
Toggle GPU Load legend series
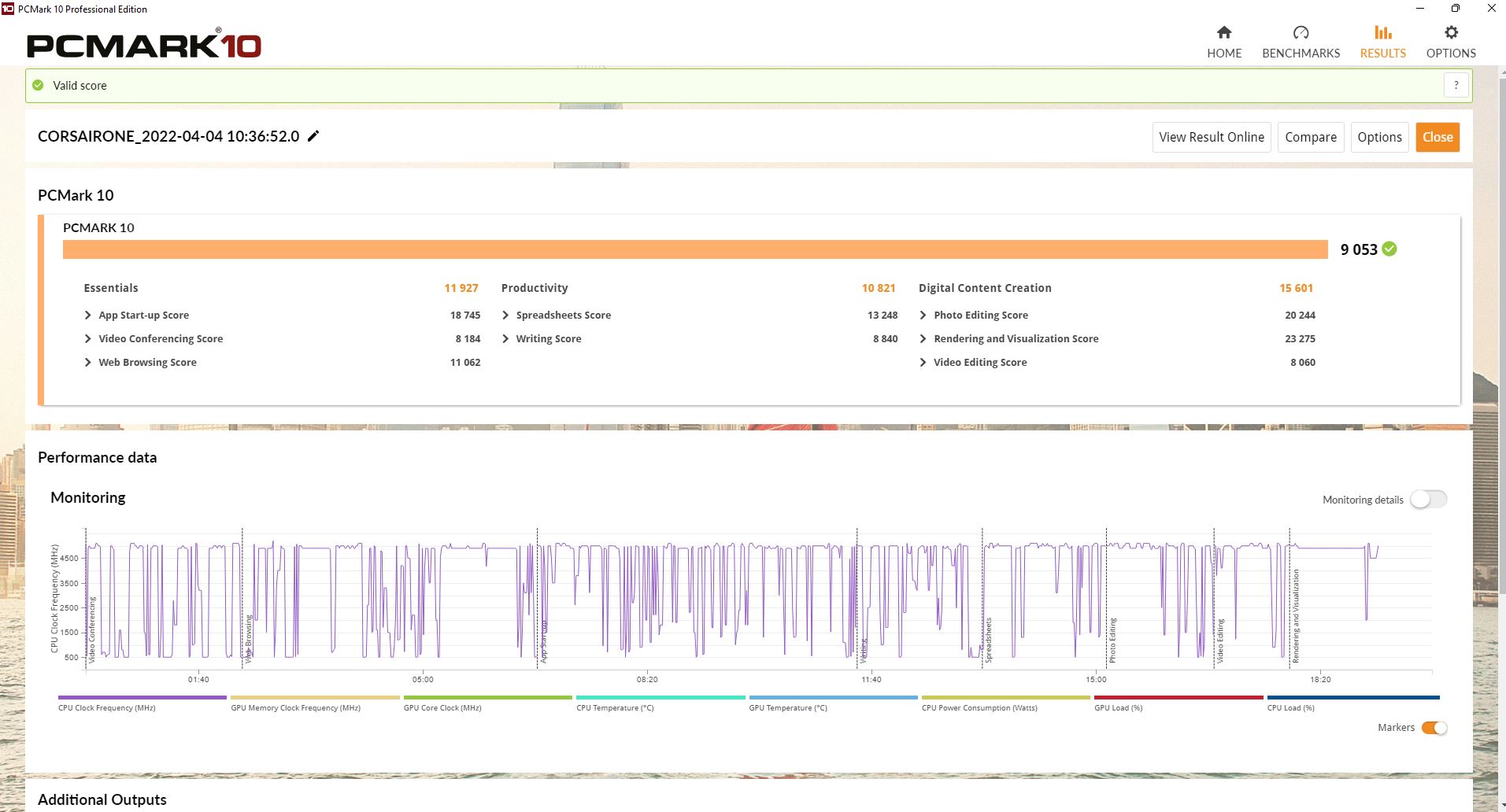(1179, 703)
